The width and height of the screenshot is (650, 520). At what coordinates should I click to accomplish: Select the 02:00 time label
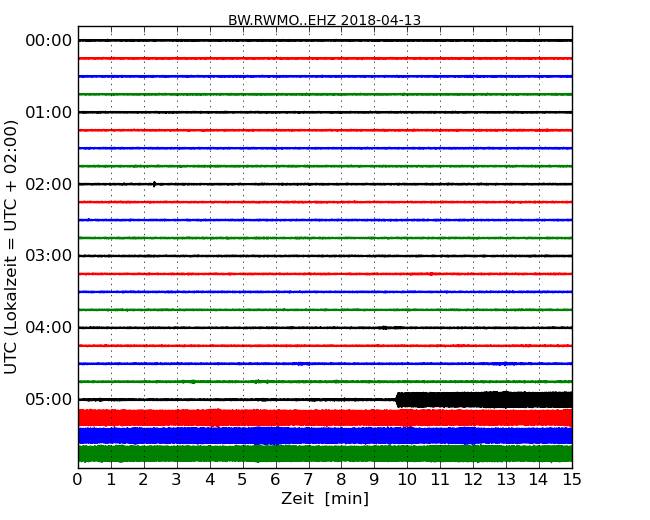(x=49, y=184)
